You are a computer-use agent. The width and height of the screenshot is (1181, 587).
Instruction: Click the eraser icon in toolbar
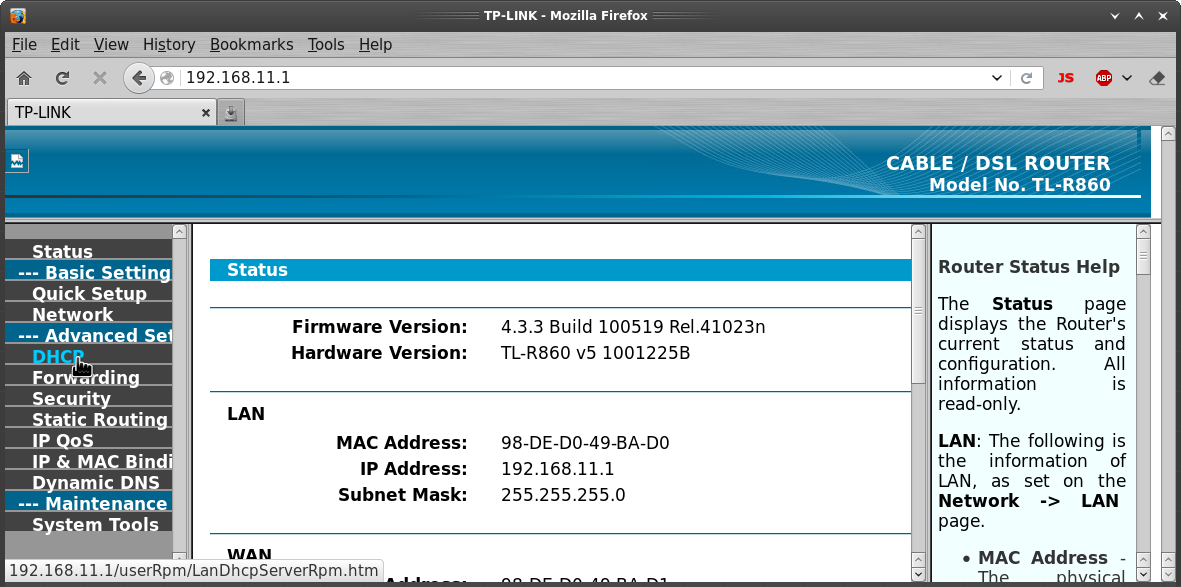click(1158, 78)
